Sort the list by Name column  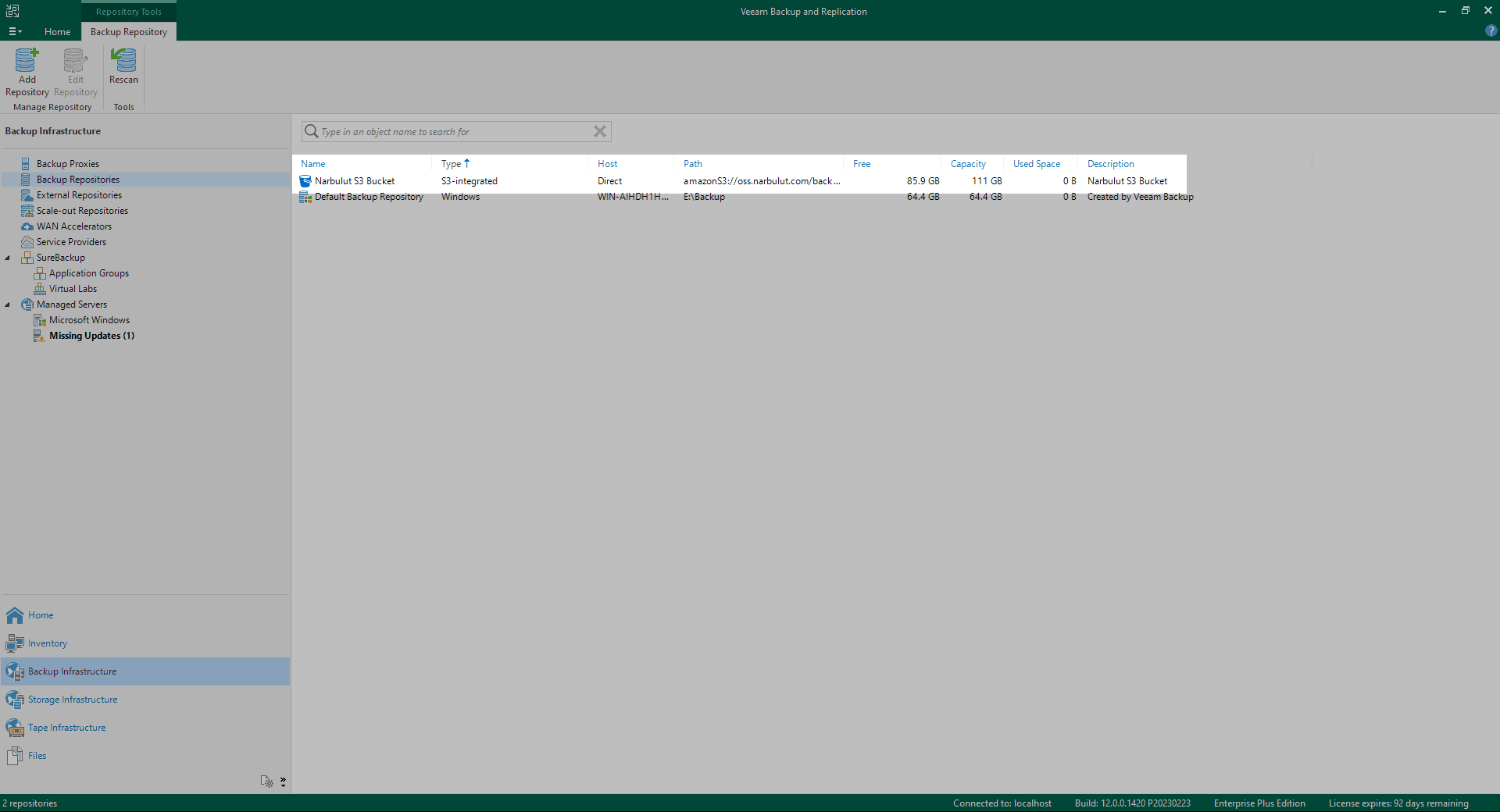313,164
